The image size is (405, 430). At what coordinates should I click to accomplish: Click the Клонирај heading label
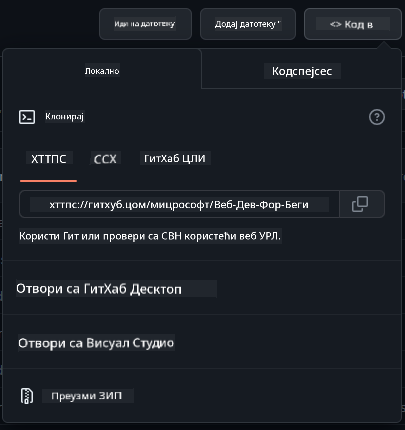(65, 117)
